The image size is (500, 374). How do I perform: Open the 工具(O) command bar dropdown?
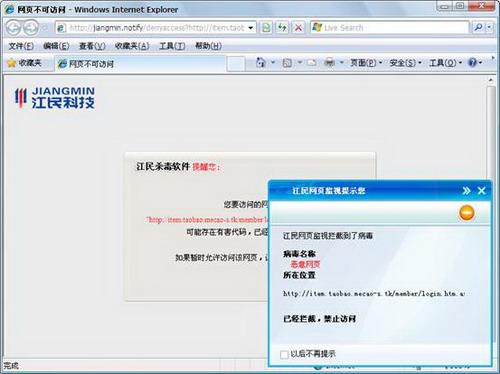pyautogui.click(x=445, y=63)
